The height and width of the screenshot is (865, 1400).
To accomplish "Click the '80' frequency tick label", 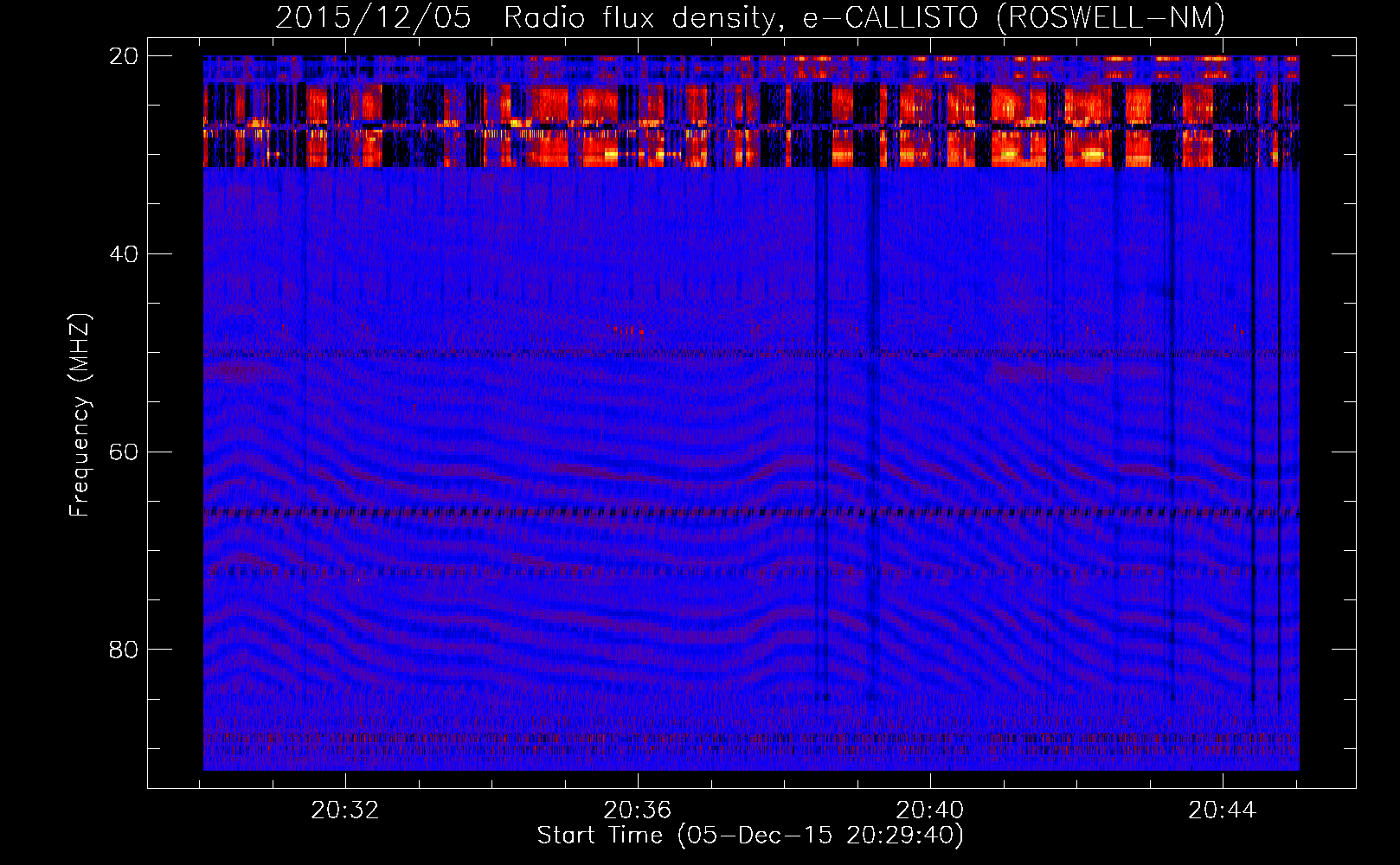I will coord(123,650).
